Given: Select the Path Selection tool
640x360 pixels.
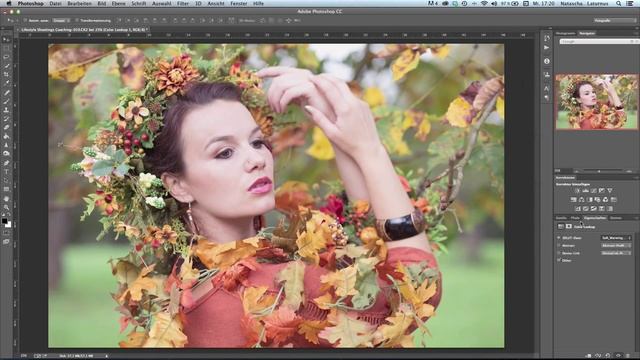Looking at the screenshot, I should [6, 180].
